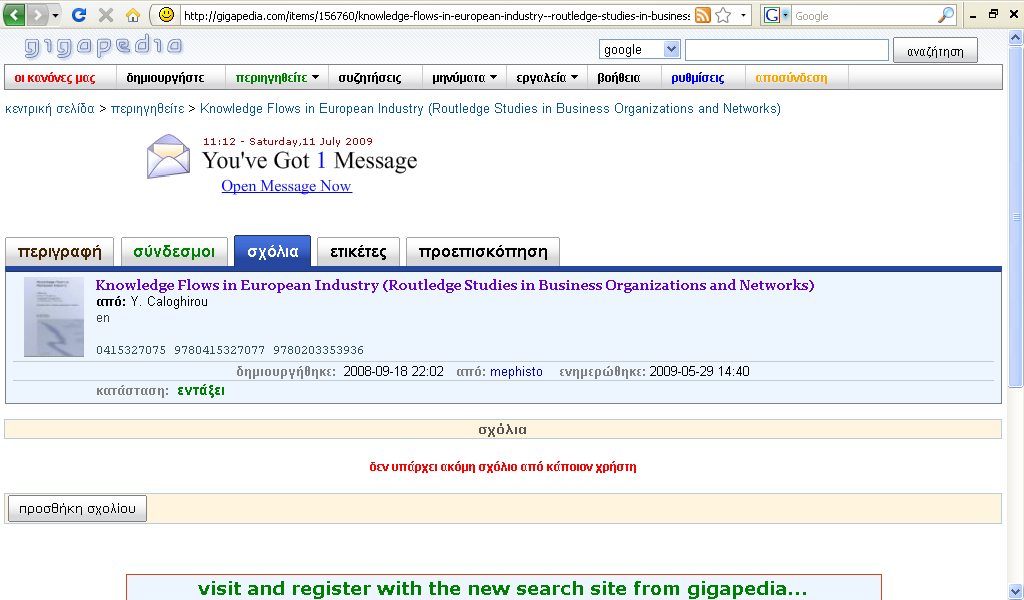This screenshot has height=600, width=1024.
Task: Click the vertical scrollbar thumb
Action: [1016, 217]
